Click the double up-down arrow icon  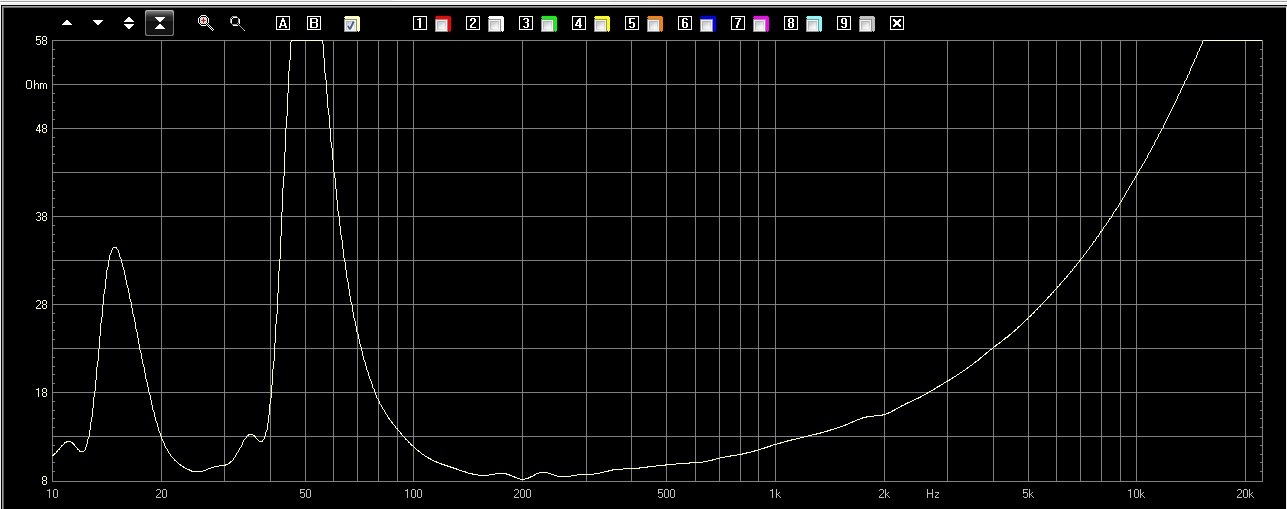[129, 23]
